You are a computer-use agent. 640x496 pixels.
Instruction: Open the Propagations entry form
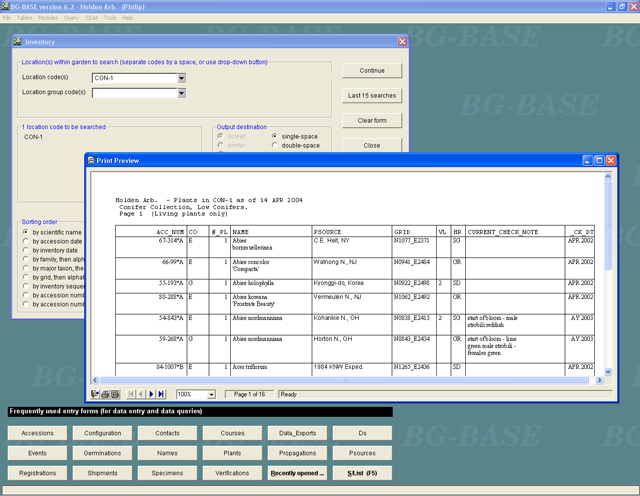[x=298, y=453]
